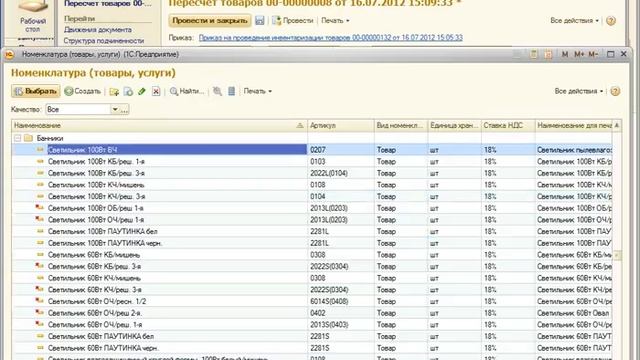Open the Приказ на проведение инвентаризации link

[331, 38]
